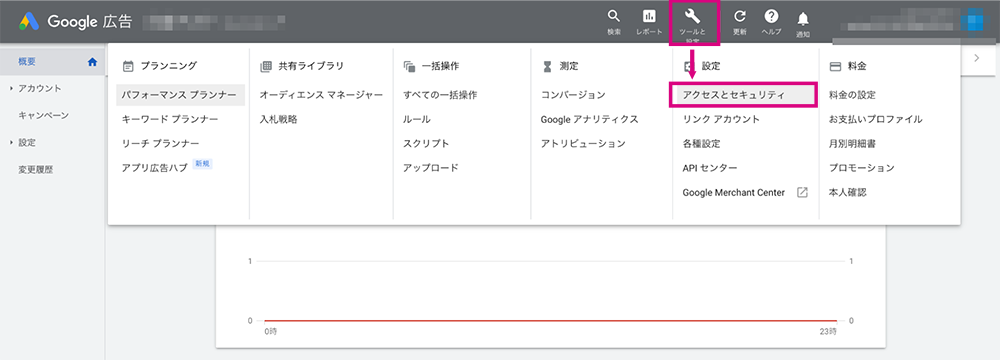Open コンバージョン
This screenshot has height=360, width=1000.
click(573, 95)
